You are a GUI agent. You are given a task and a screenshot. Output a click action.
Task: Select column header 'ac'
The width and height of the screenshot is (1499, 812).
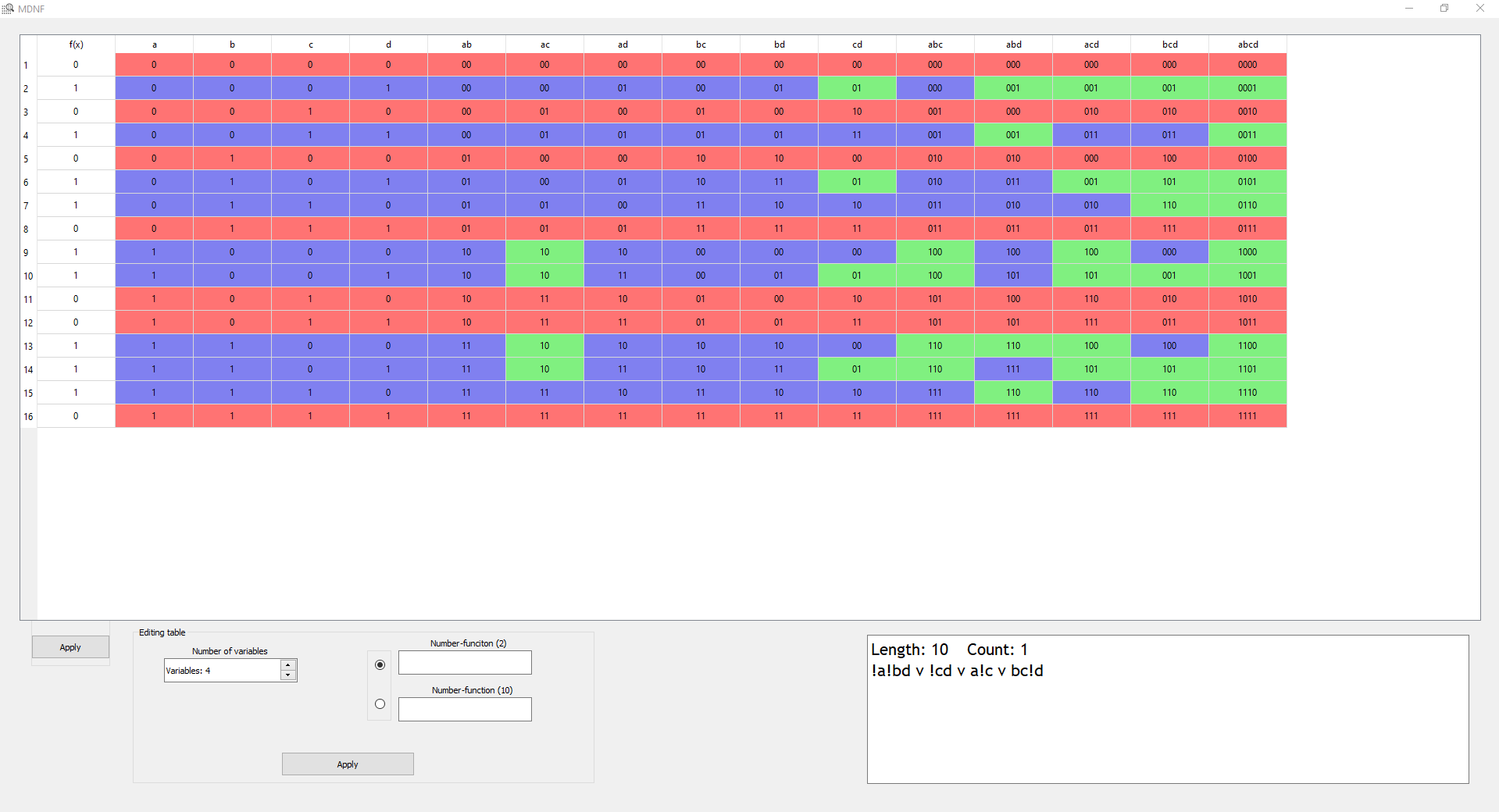point(544,45)
